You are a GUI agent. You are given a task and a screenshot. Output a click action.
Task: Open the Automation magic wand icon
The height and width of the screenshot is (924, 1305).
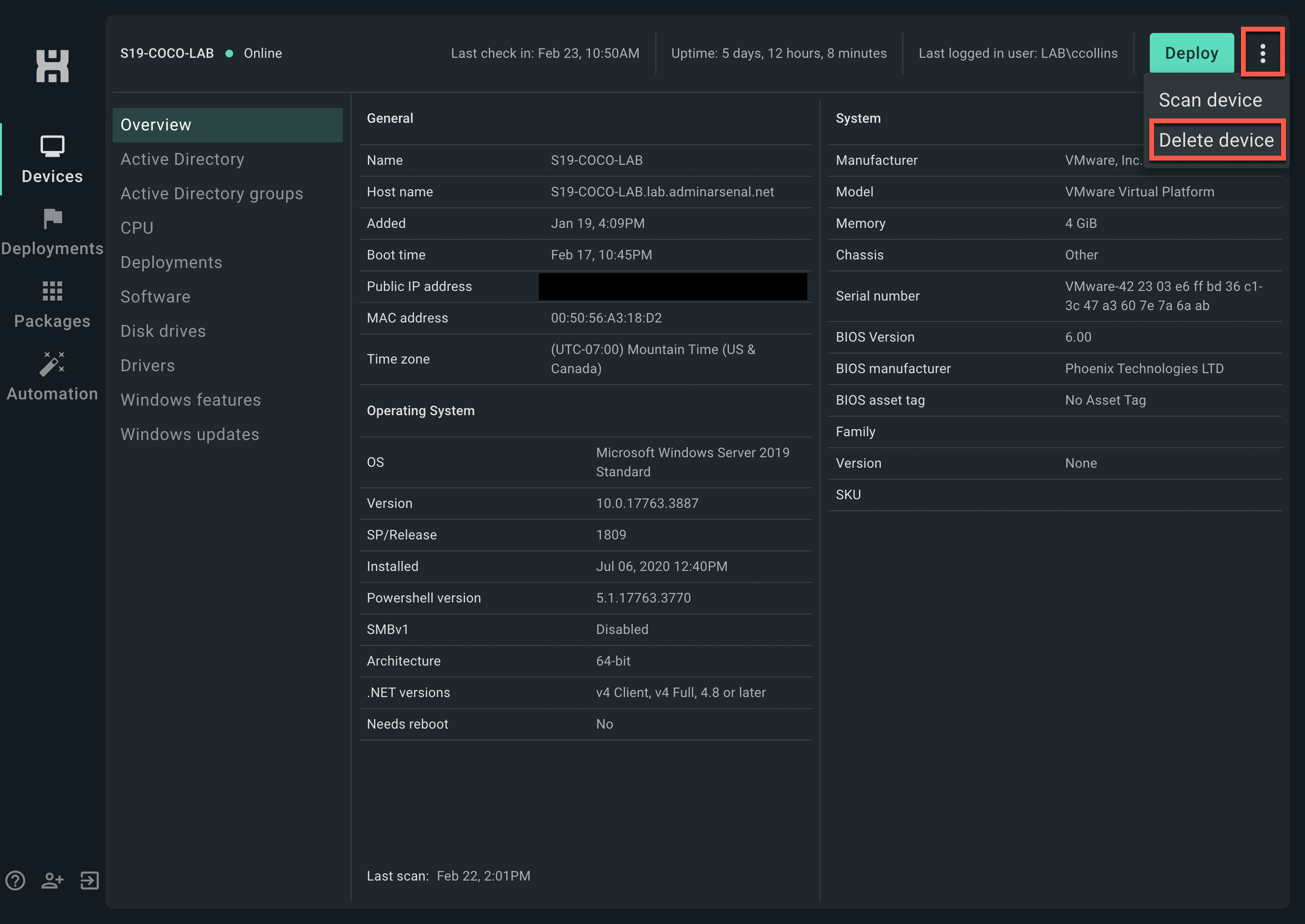(53, 364)
